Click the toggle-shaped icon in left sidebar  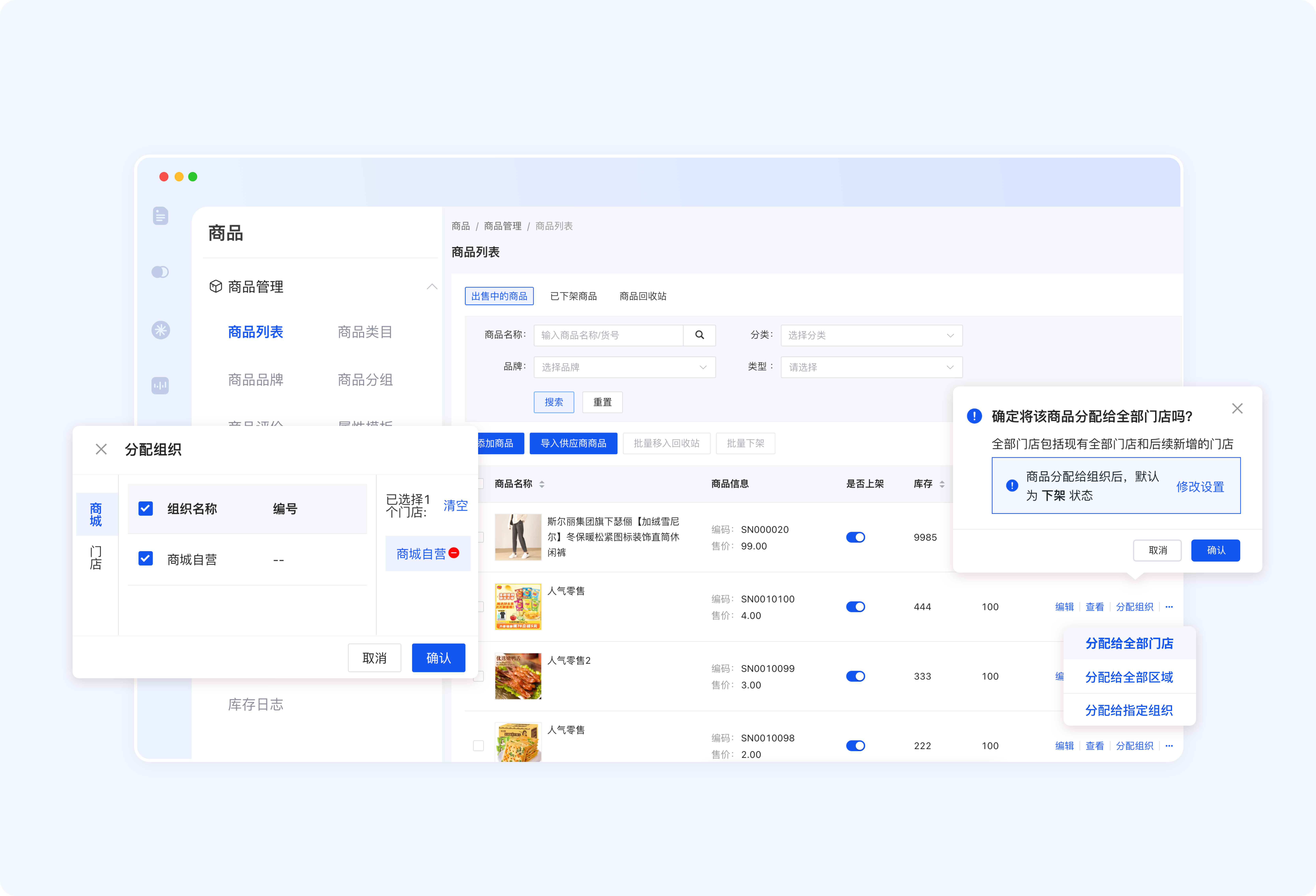click(x=160, y=272)
